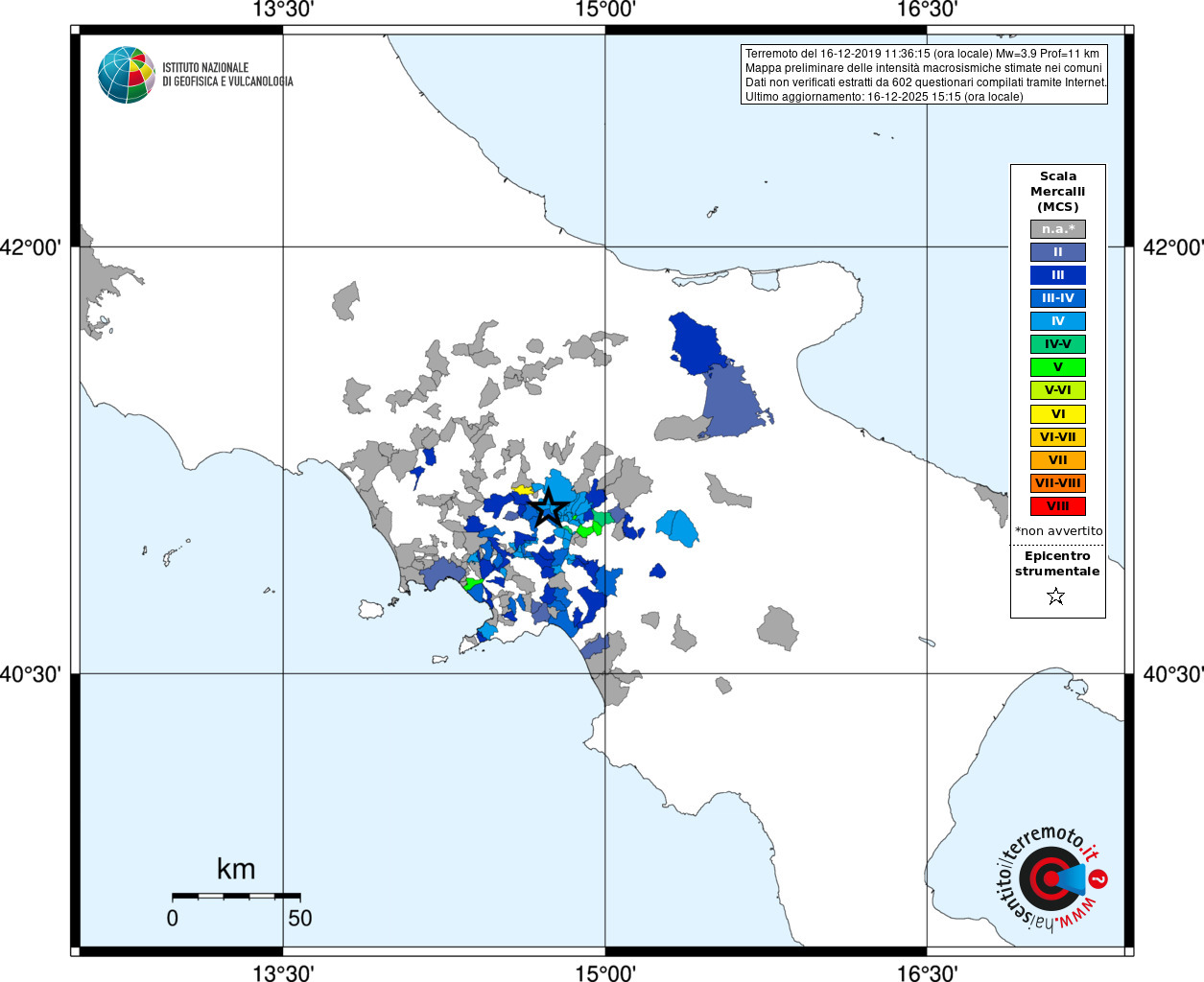Select the VII-VIII intensity legend swatch
Image resolution: width=1204 pixels, height=982 pixels.
pos(1058,483)
